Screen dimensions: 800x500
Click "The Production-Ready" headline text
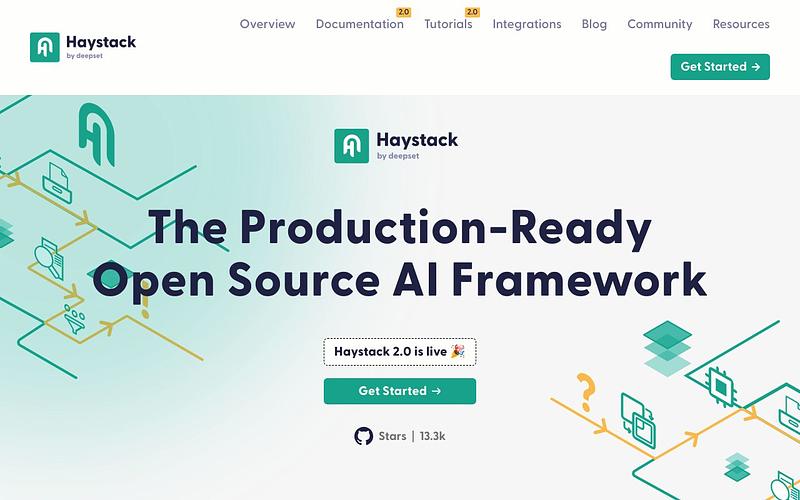coord(399,228)
